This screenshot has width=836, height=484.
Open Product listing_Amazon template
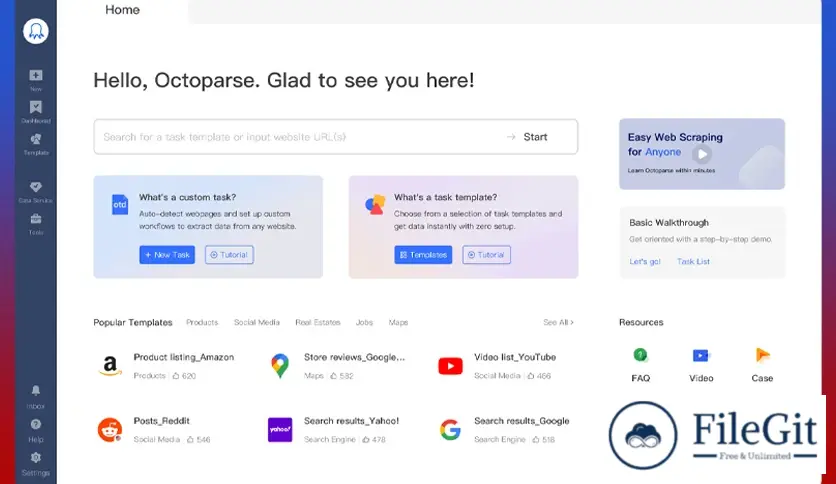183,357
